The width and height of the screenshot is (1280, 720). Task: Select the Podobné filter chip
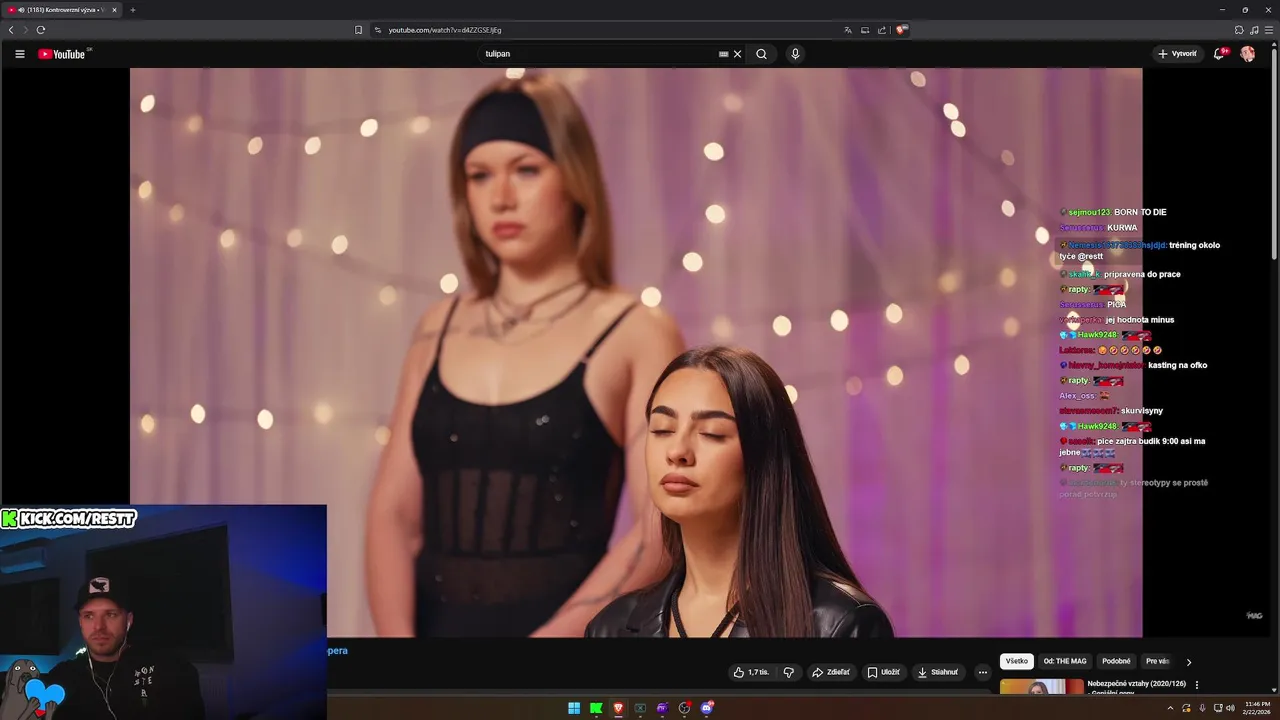(1116, 661)
